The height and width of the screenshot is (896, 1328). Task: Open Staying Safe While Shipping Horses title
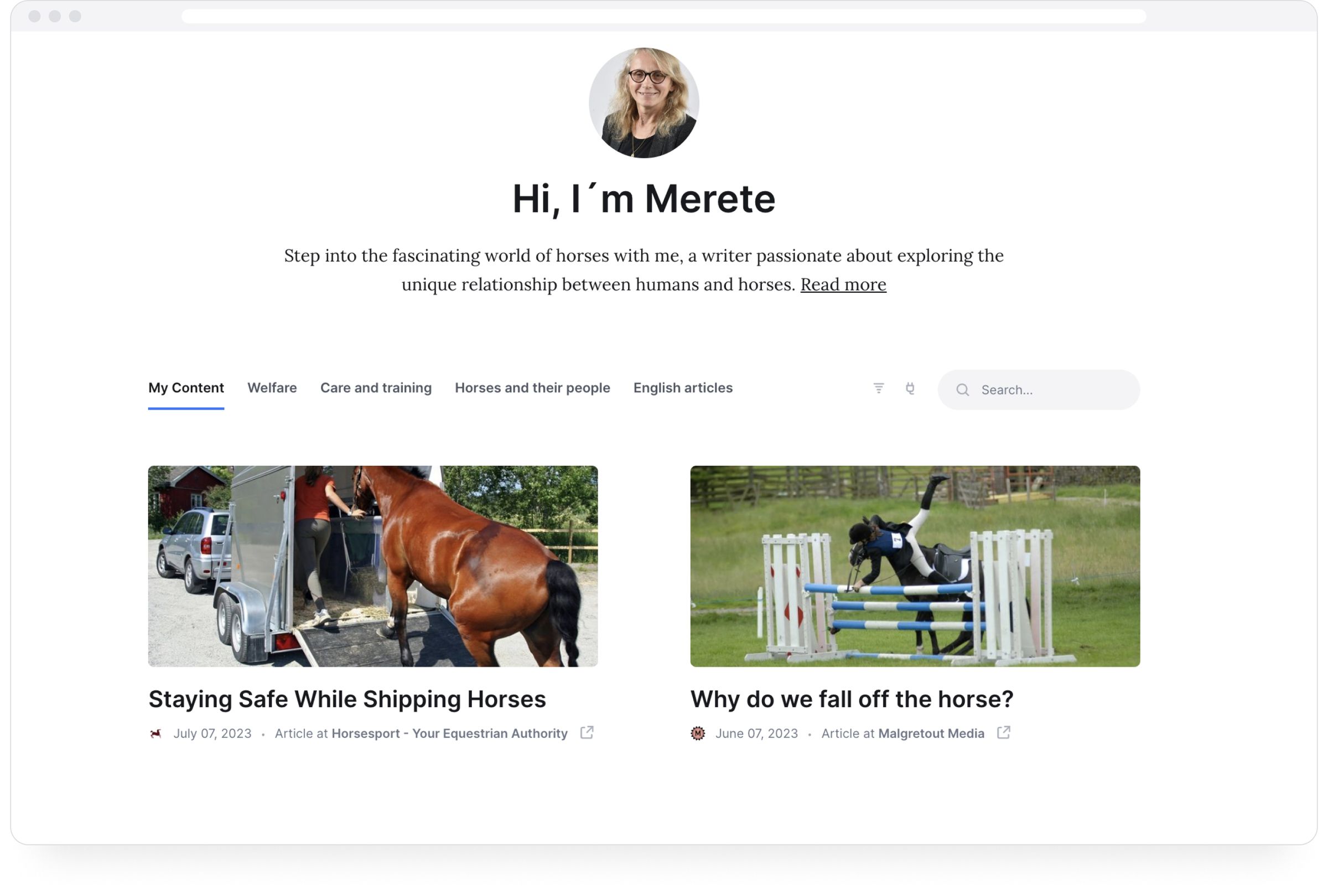347,699
